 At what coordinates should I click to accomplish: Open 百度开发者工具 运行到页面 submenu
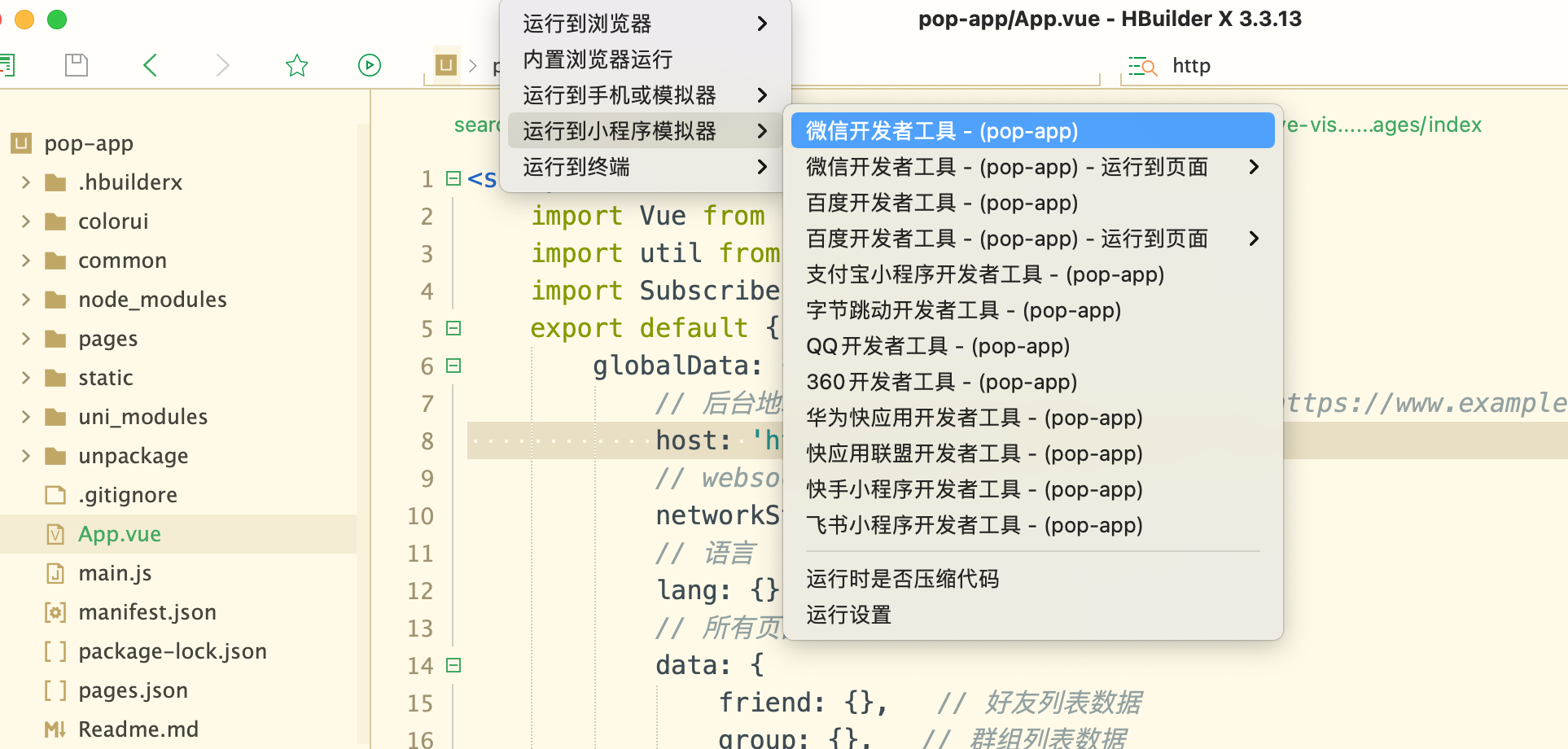tap(1032, 239)
